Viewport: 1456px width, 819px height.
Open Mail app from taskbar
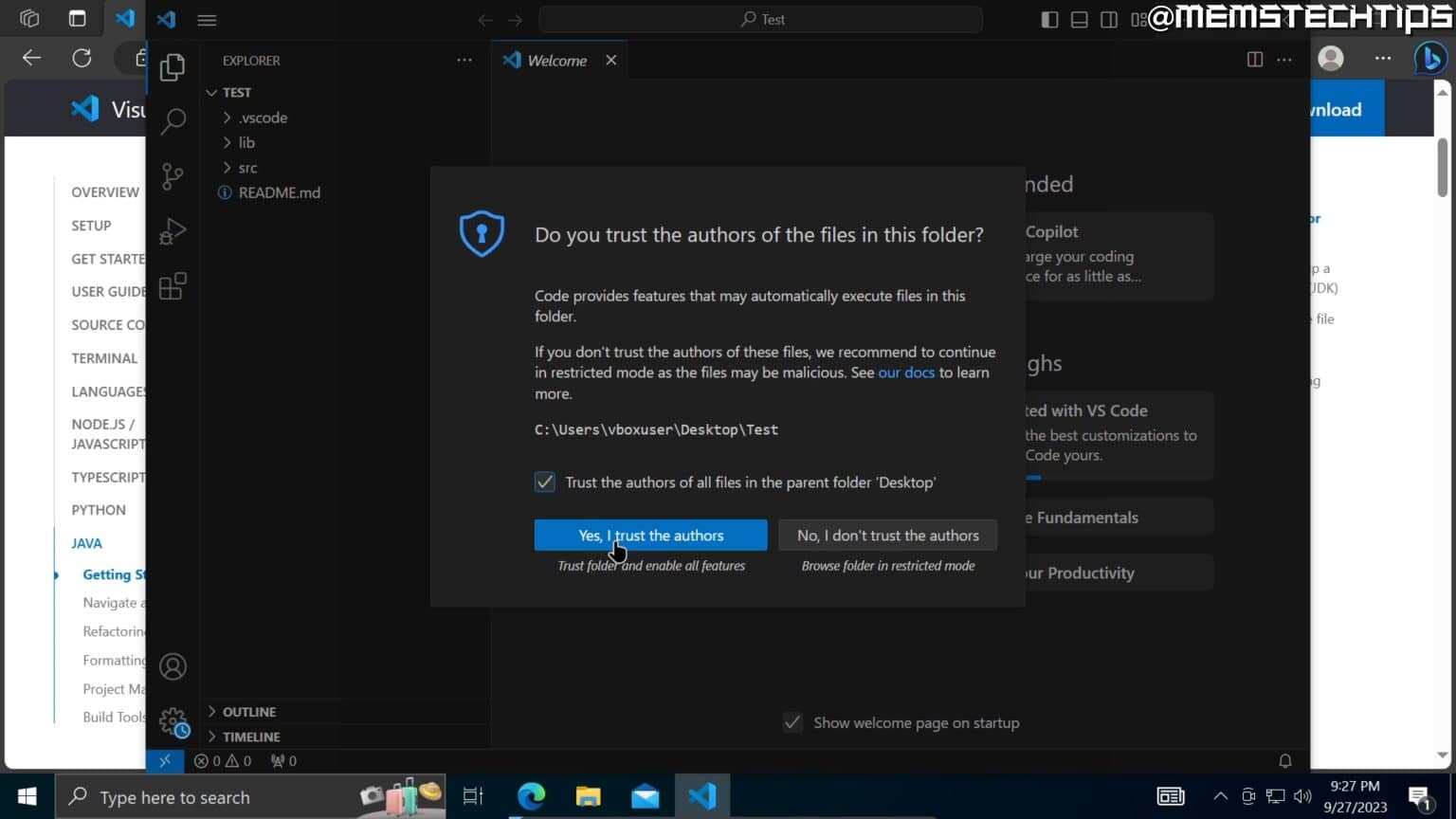coord(646,797)
